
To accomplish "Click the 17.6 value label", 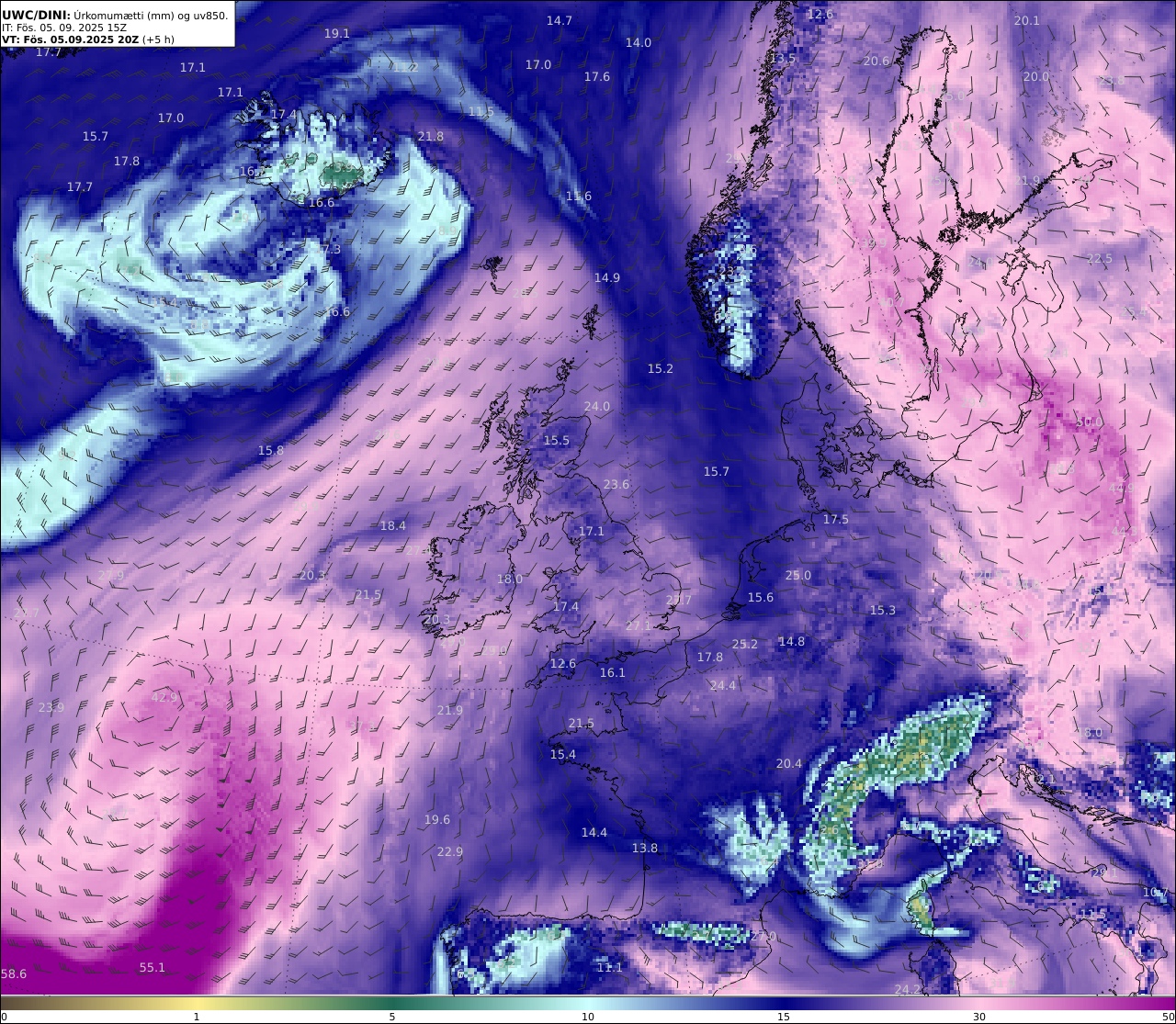I will click(x=597, y=76).
